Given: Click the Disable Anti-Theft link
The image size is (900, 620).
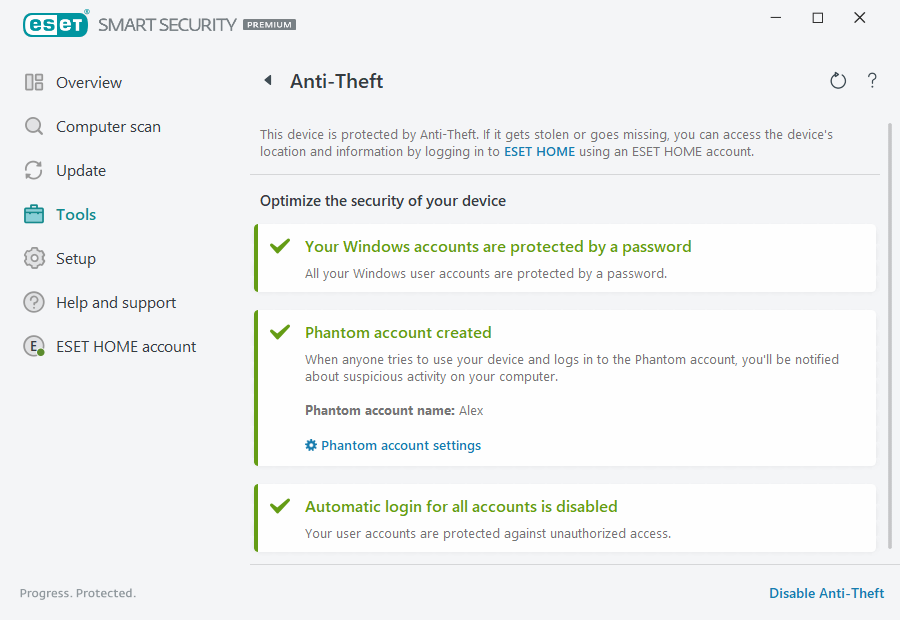Looking at the screenshot, I should tap(826, 593).
